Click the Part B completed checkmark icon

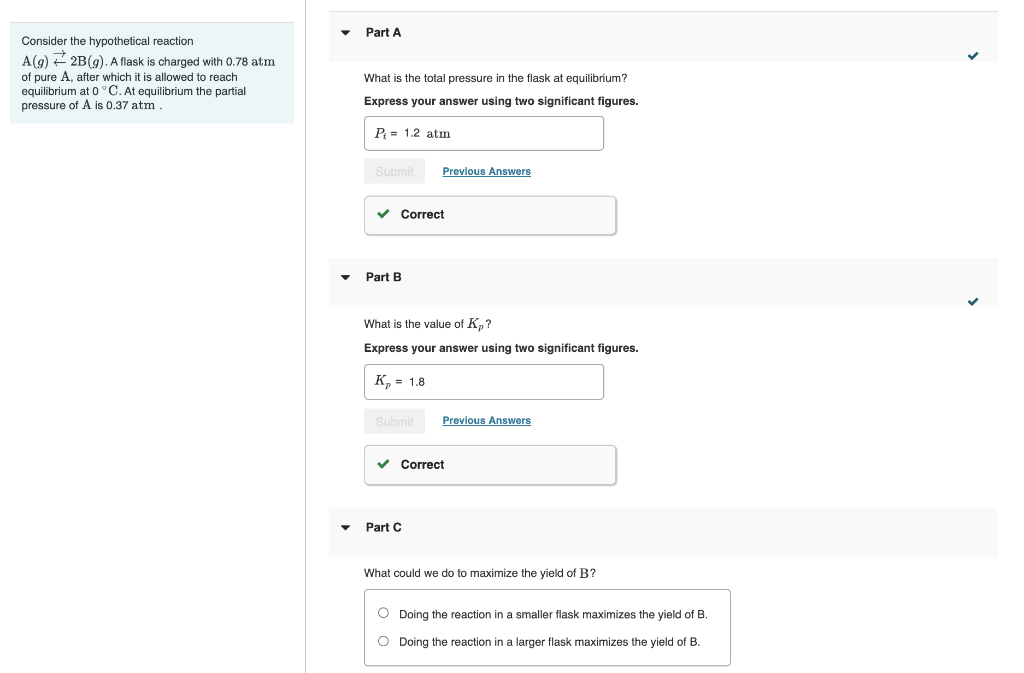pyautogui.click(x=973, y=301)
